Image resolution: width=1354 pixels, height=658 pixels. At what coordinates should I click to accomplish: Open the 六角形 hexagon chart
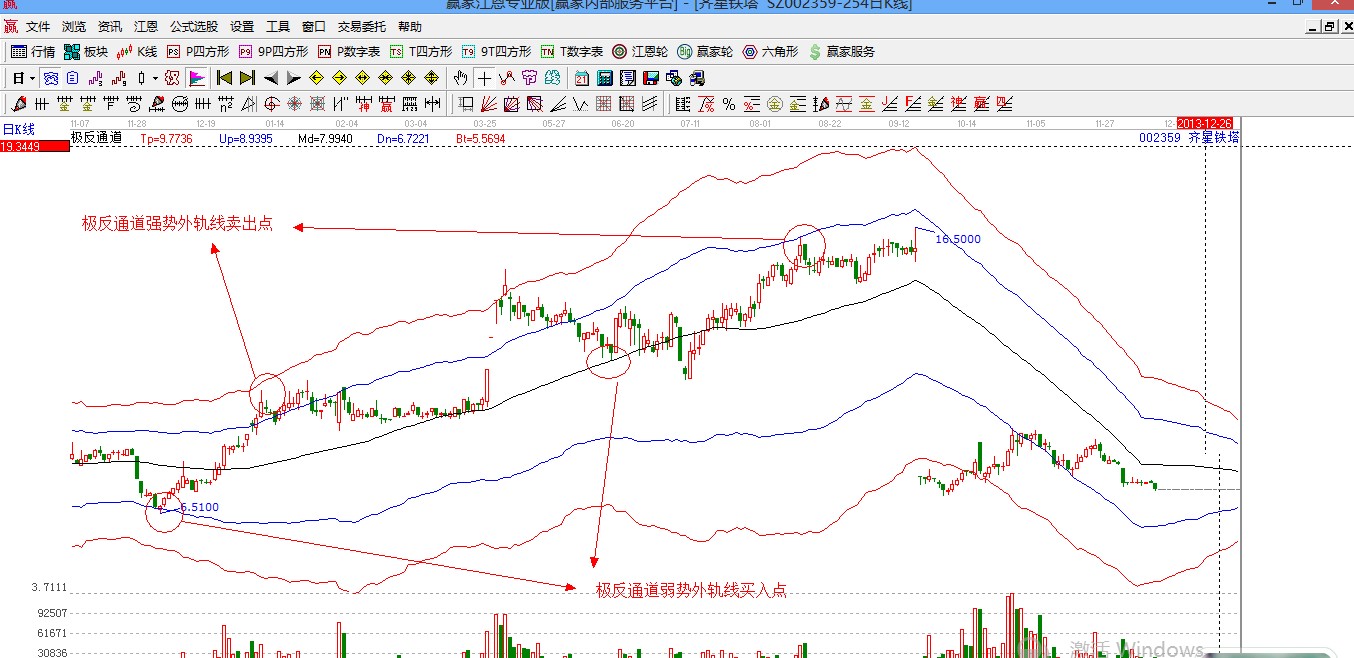tap(770, 52)
